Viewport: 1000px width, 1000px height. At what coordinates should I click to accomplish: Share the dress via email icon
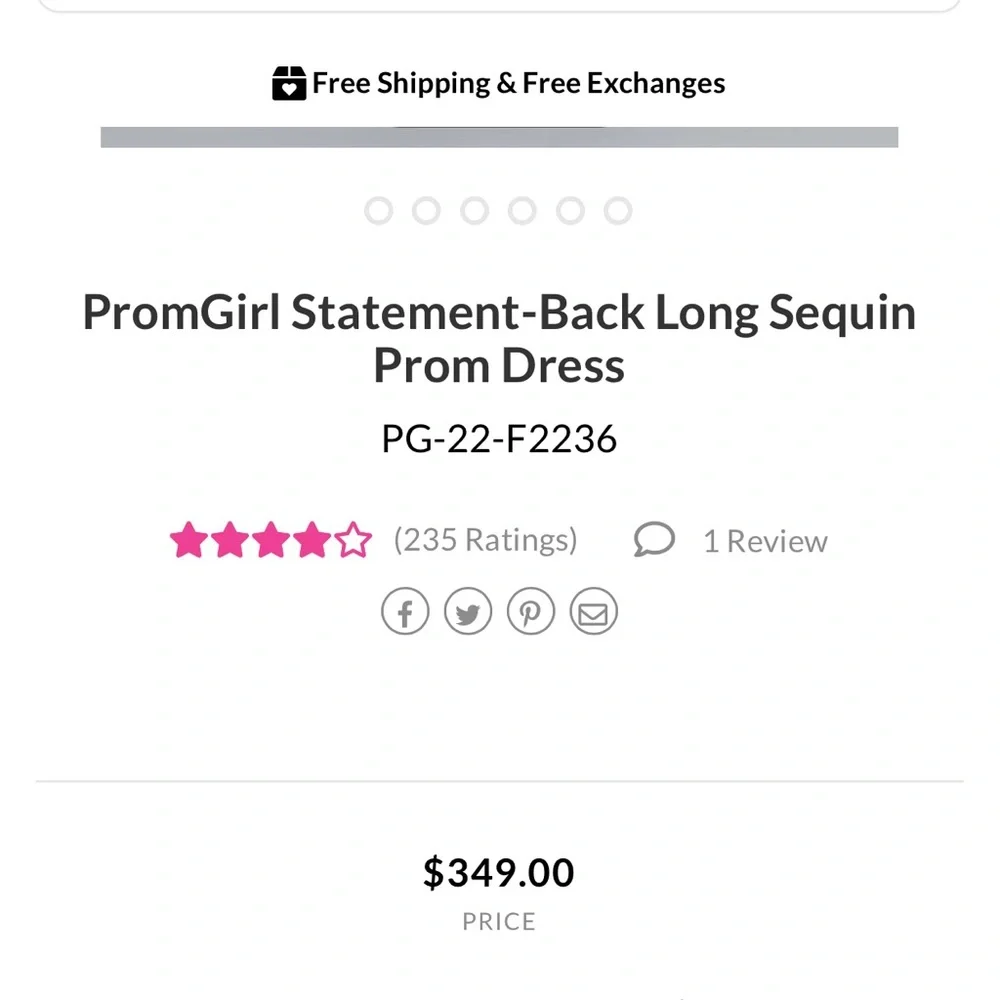click(x=594, y=611)
